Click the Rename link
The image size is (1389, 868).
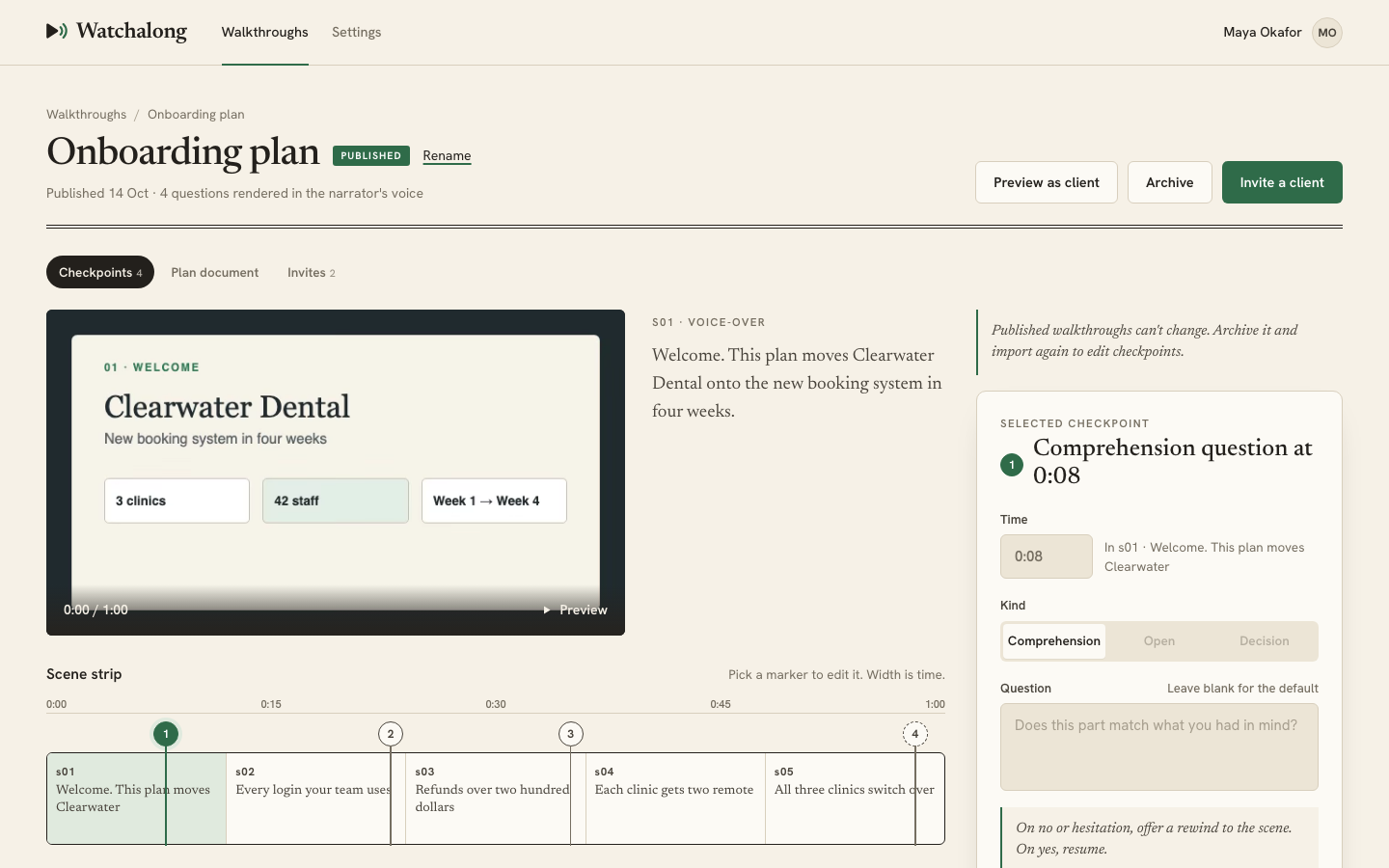point(447,156)
